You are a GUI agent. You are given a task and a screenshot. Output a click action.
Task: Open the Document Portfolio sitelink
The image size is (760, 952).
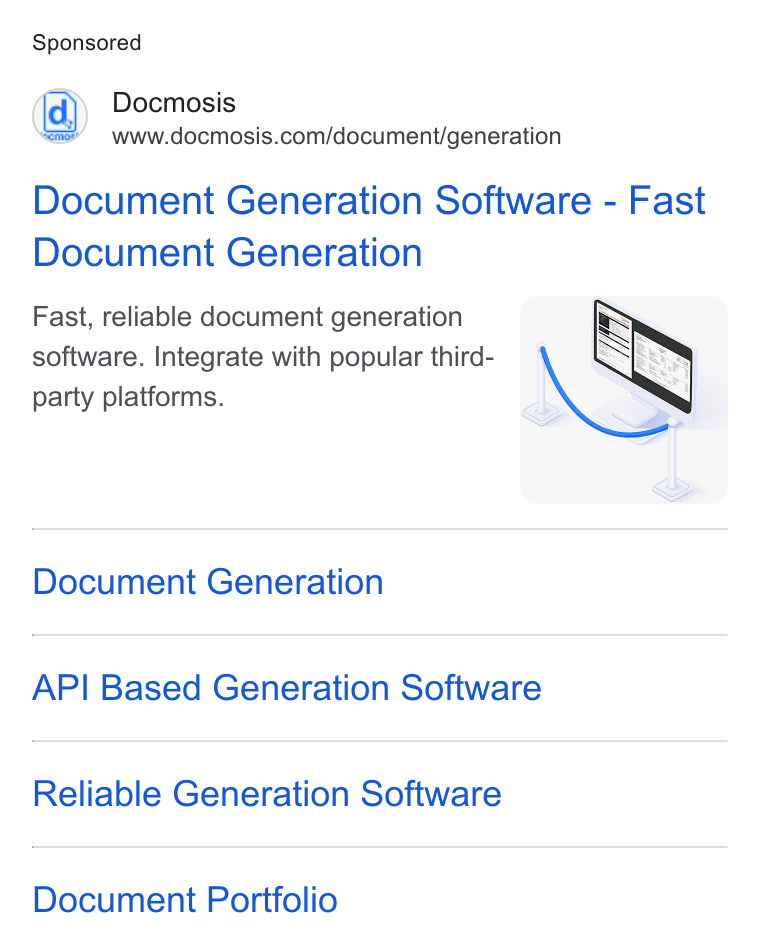(x=185, y=900)
